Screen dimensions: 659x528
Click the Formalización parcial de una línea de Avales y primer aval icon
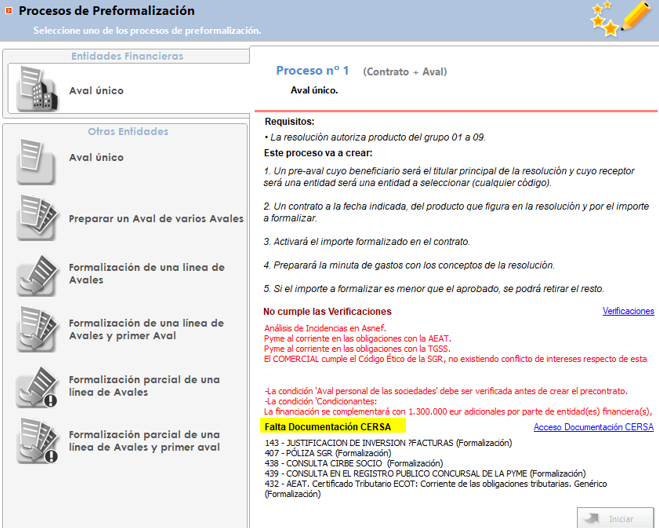coord(37,441)
